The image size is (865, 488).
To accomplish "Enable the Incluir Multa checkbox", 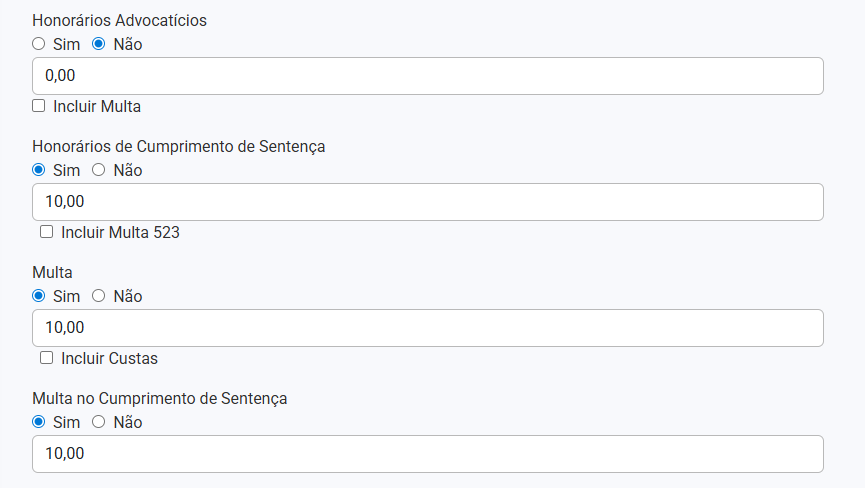I will pyautogui.click(x=39, y=106).
